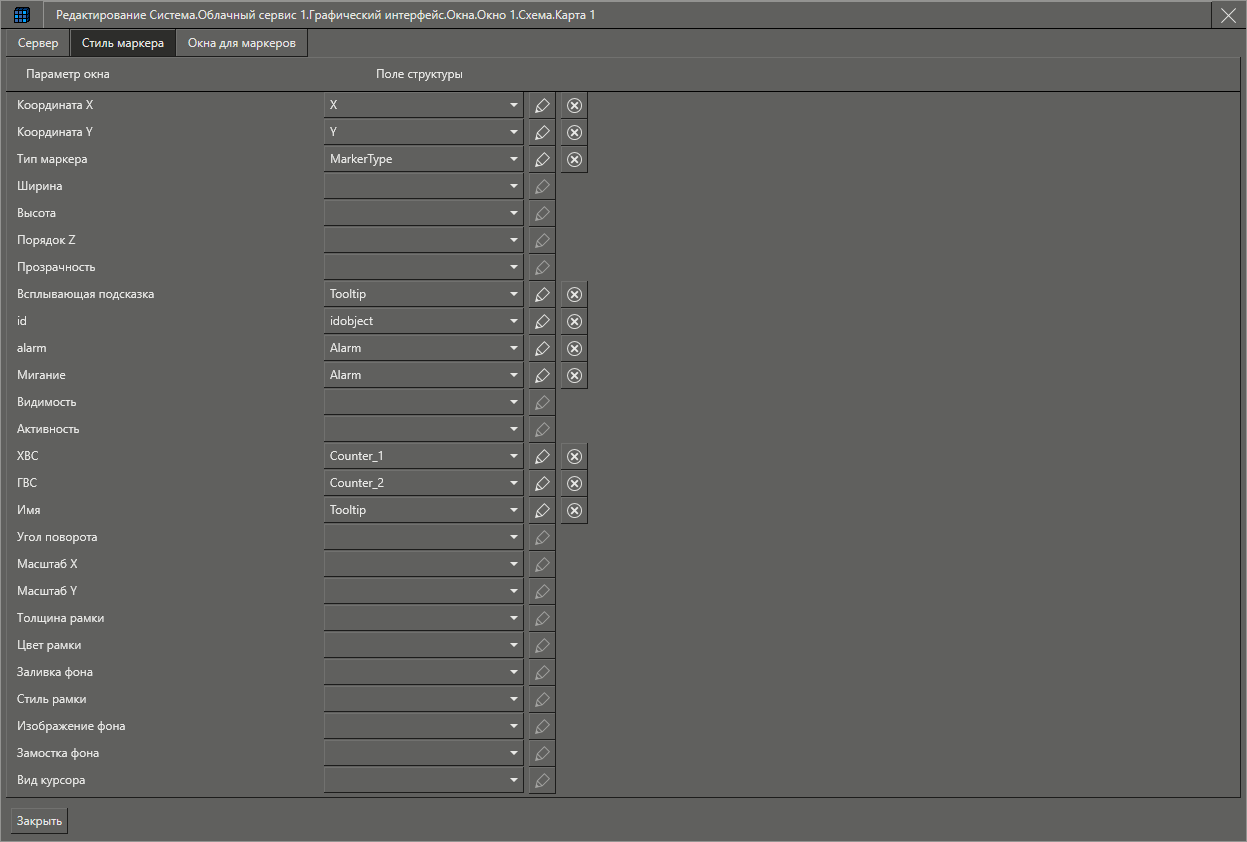Click the pencil edit icon for Координата X
Image resolution: width=1247 pixels, height=842 pixels.
click(541, 105)
